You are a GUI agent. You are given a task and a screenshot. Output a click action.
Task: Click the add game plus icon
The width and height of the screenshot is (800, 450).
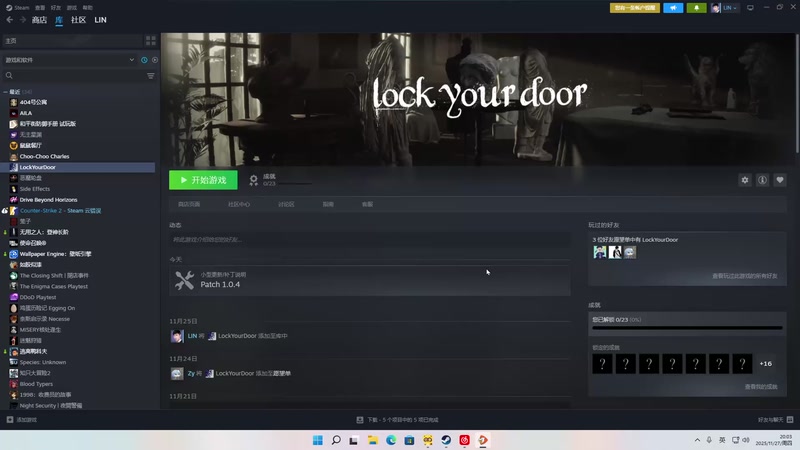click(x=10, y=419)
